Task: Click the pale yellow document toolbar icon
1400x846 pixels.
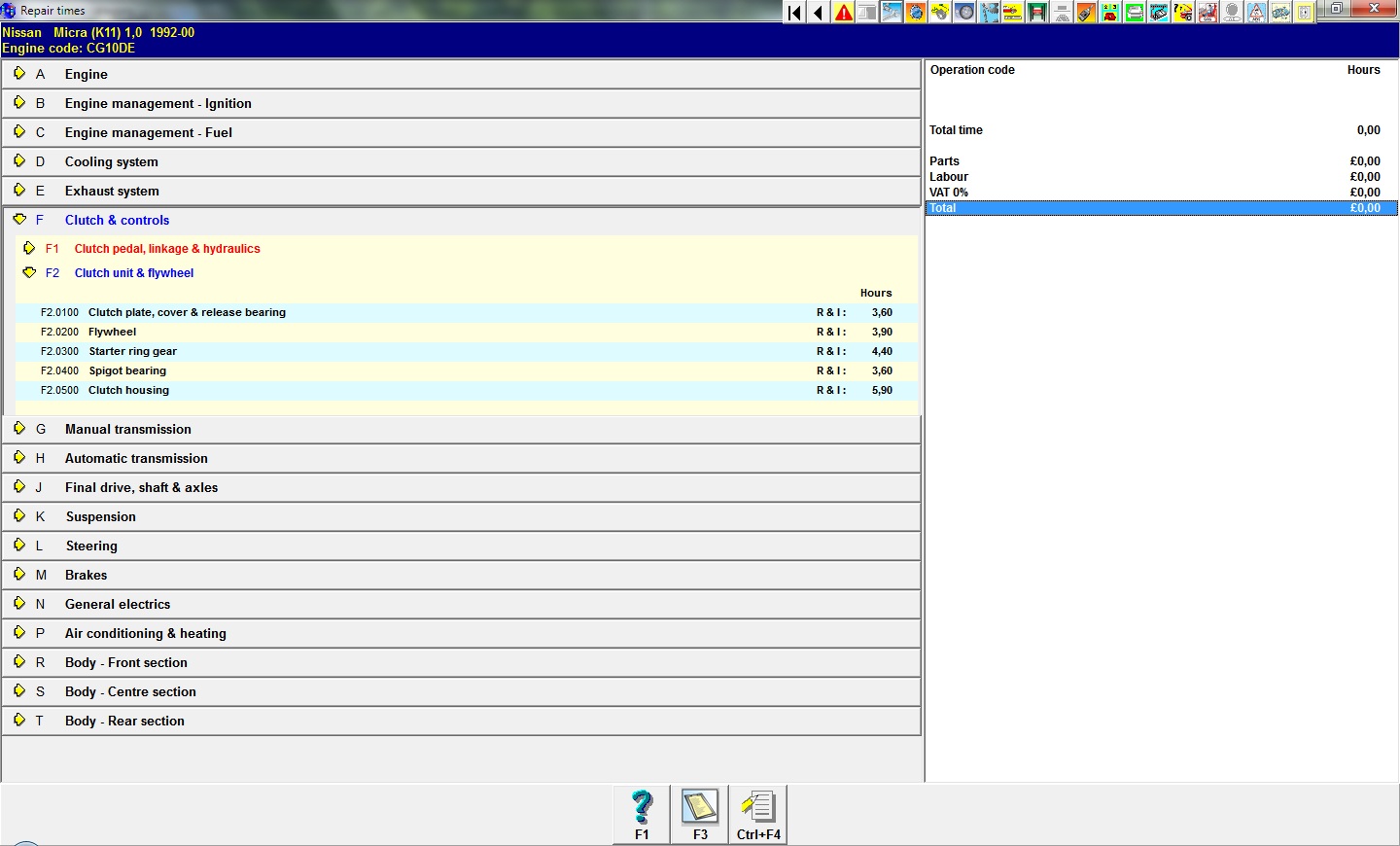Action: 1305,12
